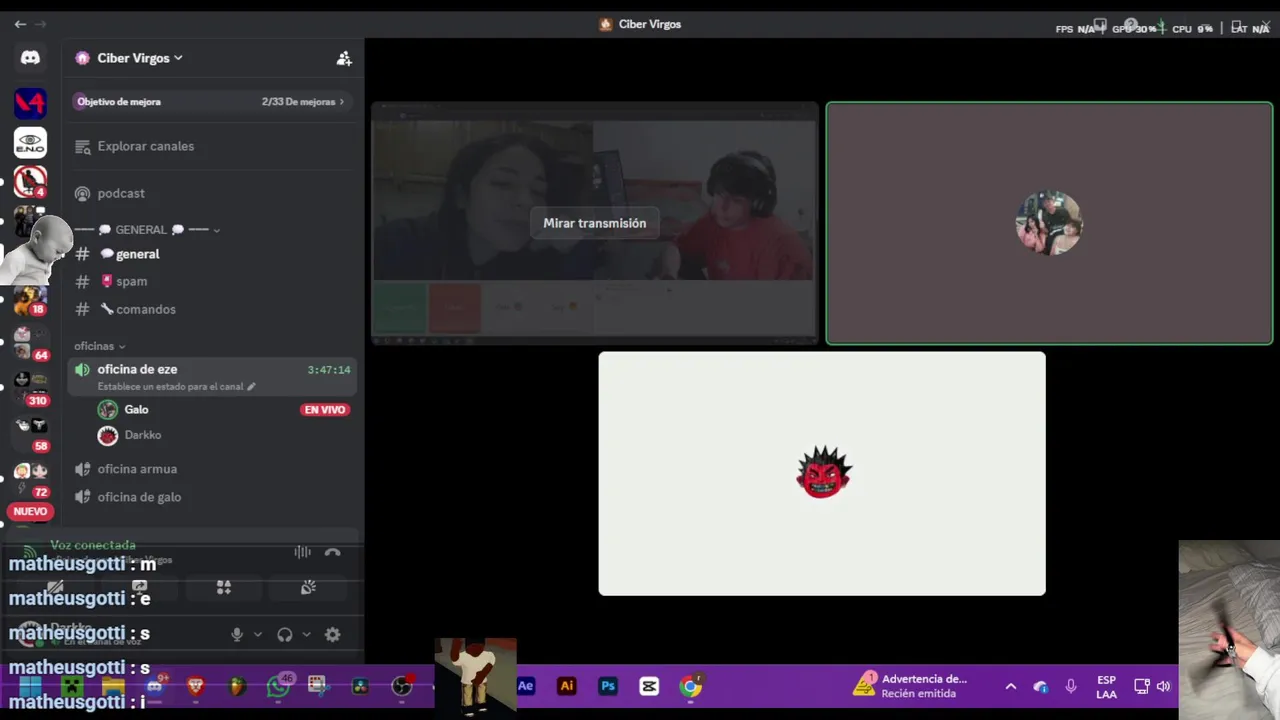
Task: Join the oficina de galo voice channel
Action: [139, 497]
